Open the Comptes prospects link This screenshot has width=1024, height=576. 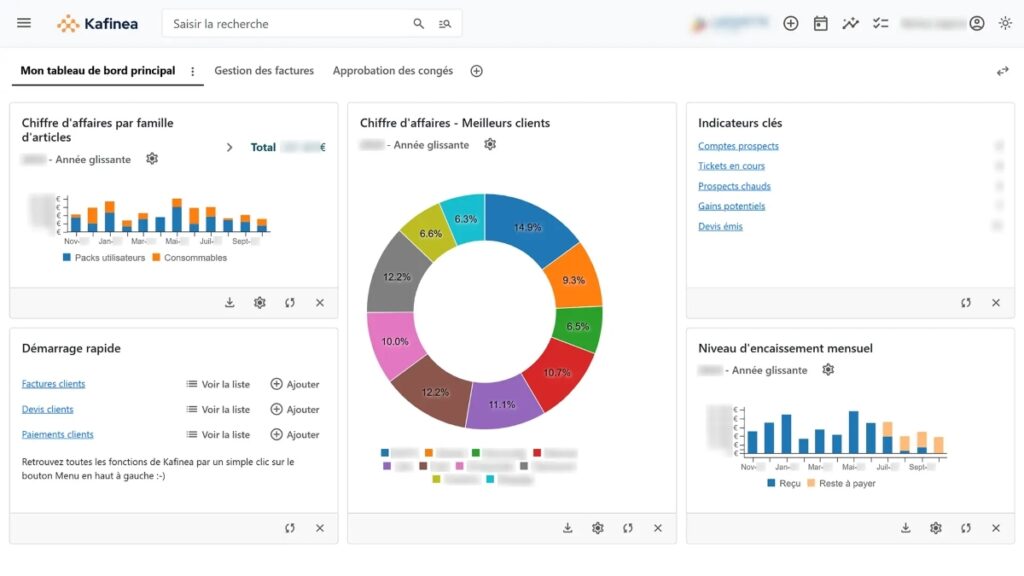click(x=737, y=145)
